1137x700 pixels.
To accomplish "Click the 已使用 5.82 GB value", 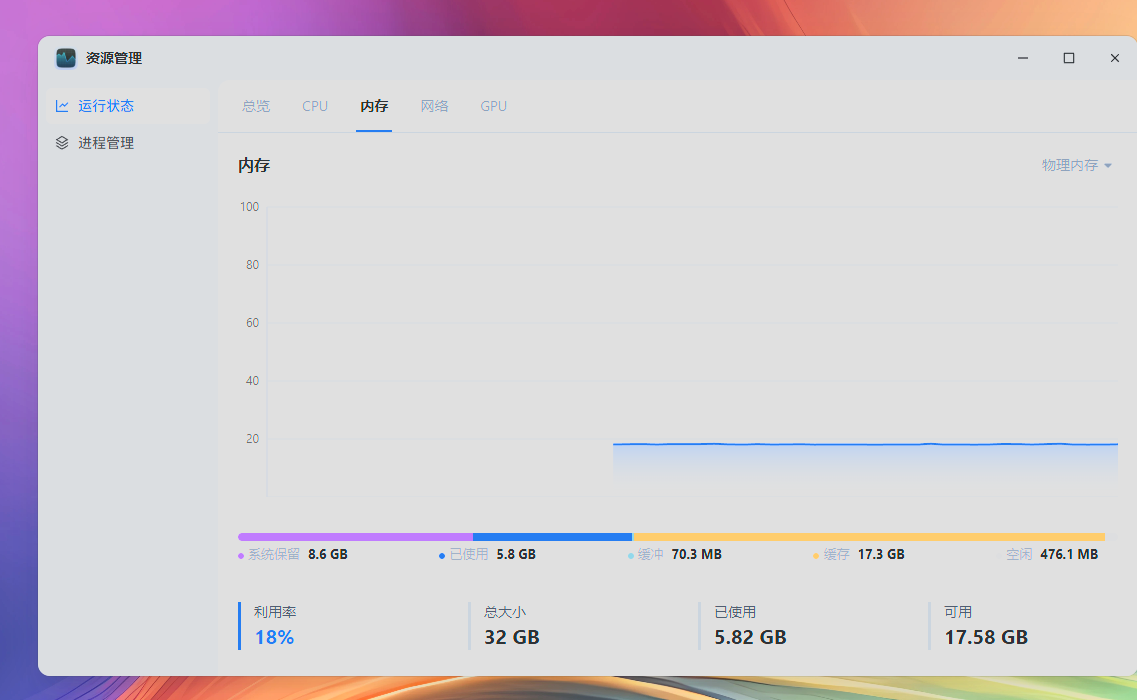I will coord(751,637).
